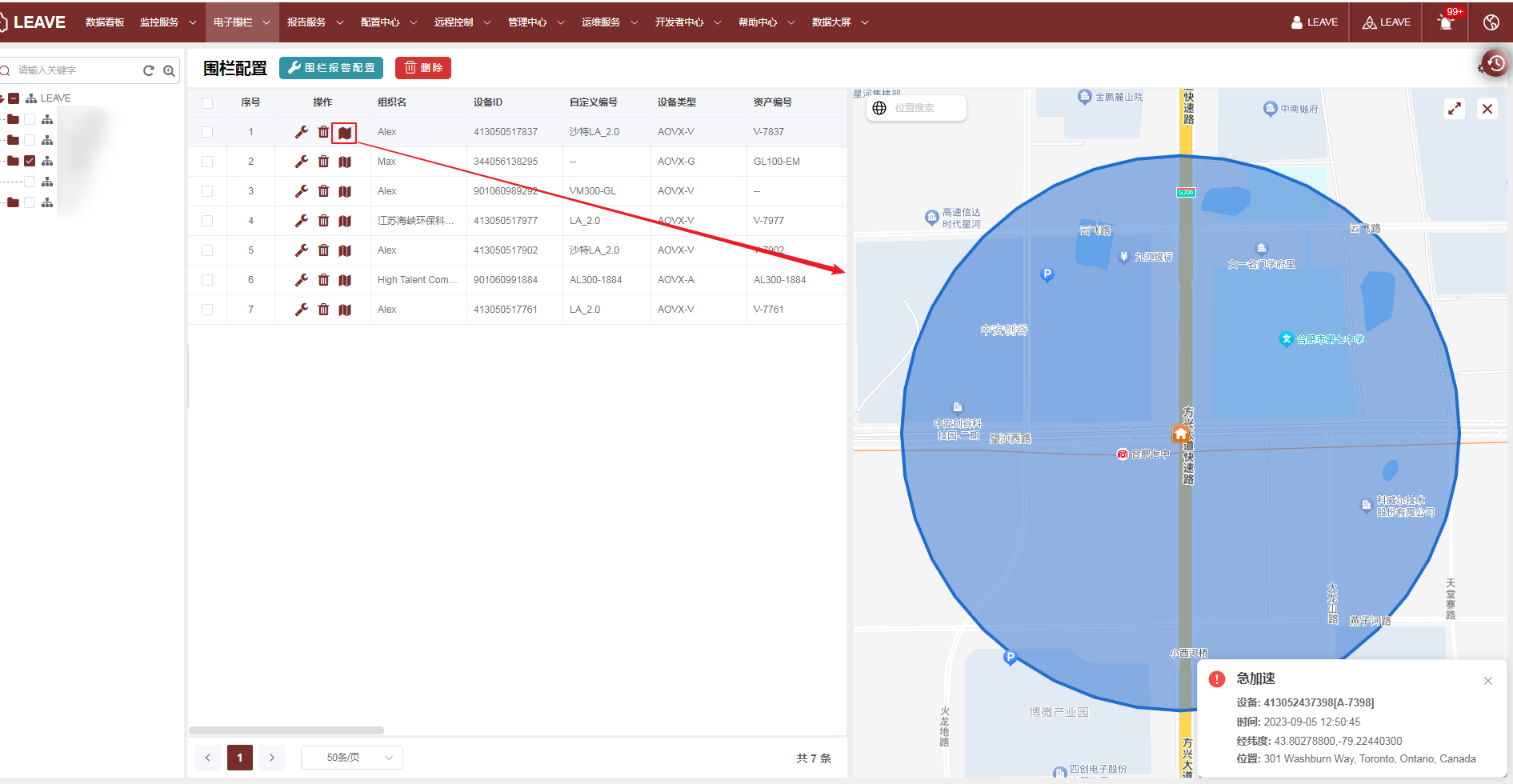Click wrench edit icon for row 1
The image size is (1513, 784).
click(301, 132)
